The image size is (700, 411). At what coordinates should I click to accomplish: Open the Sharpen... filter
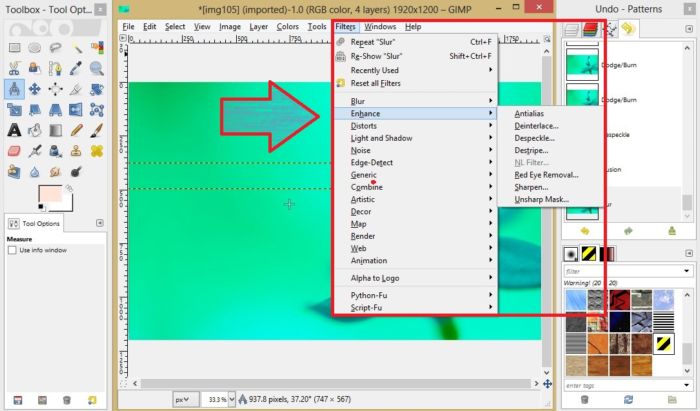point(530,187)
